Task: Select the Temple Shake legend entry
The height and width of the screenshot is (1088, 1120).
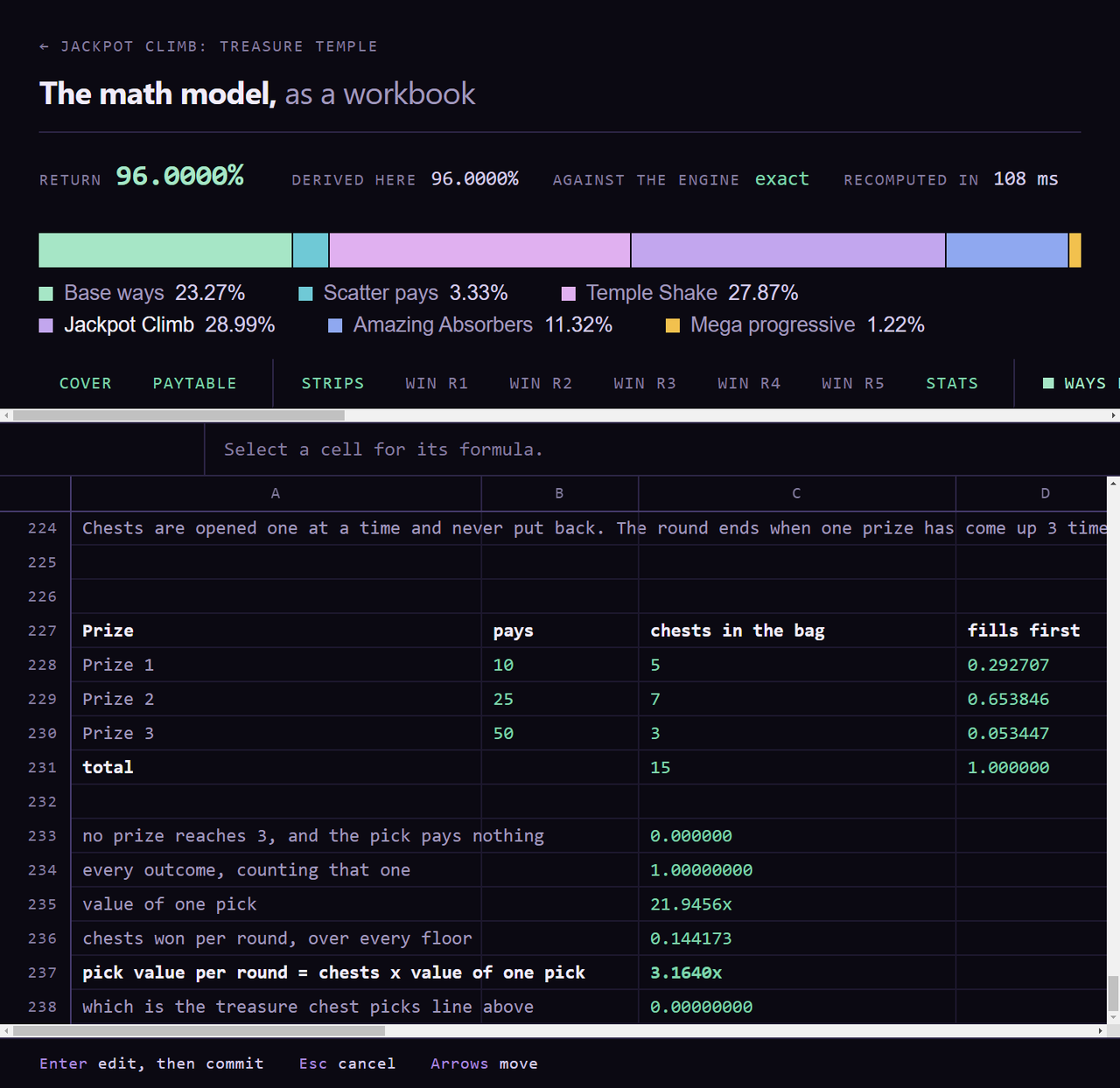Action: (680, 293)
